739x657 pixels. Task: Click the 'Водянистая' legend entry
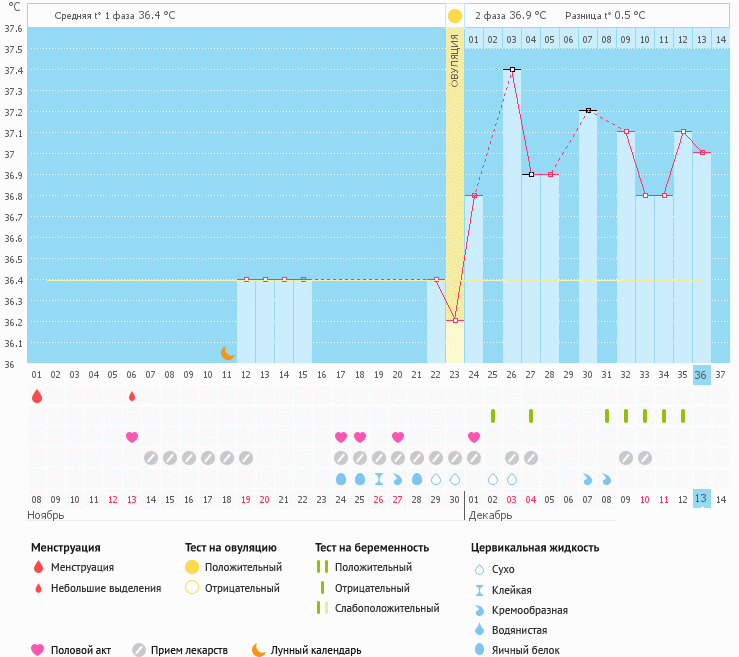click(x=519, y=630)
